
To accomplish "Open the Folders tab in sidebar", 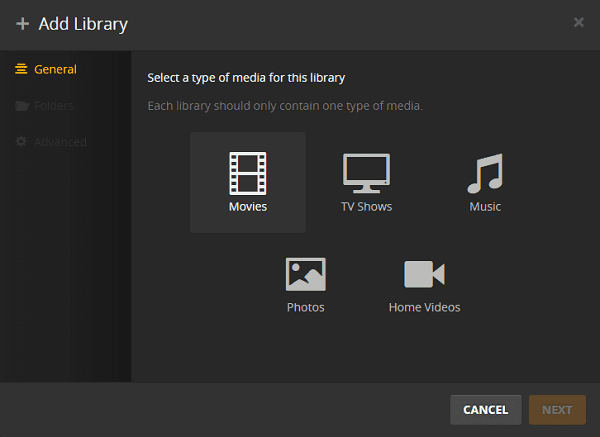I will pos(44,106).
